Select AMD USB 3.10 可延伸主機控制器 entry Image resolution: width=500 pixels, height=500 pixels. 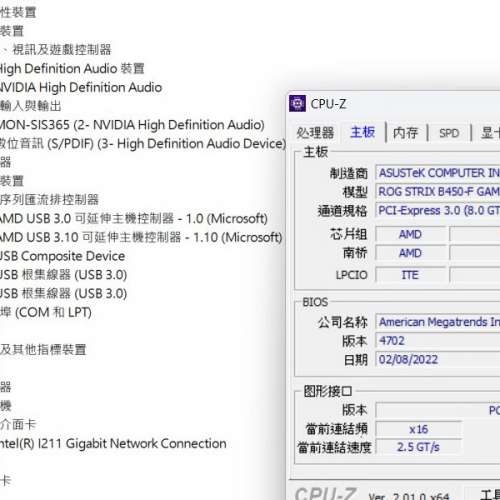[x=141, y=237]
